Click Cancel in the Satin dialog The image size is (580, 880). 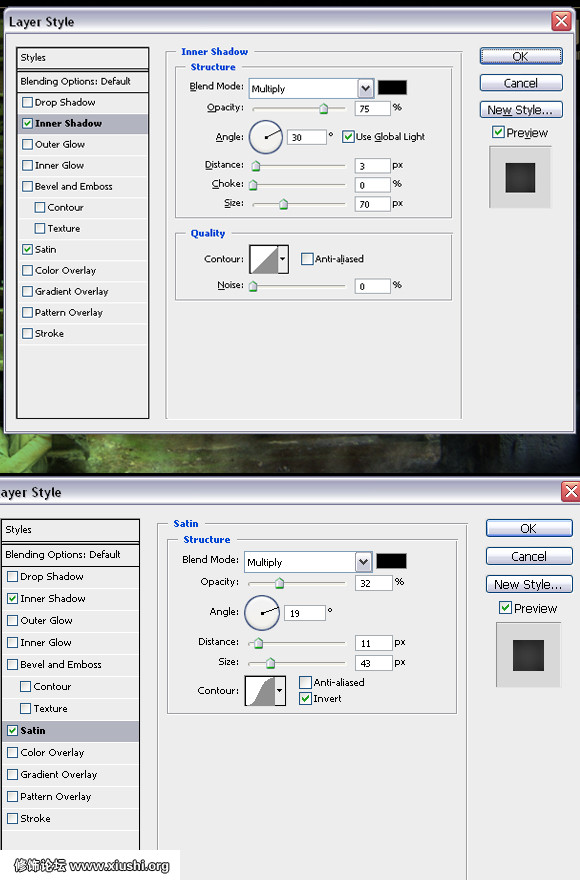coord(529,556)
